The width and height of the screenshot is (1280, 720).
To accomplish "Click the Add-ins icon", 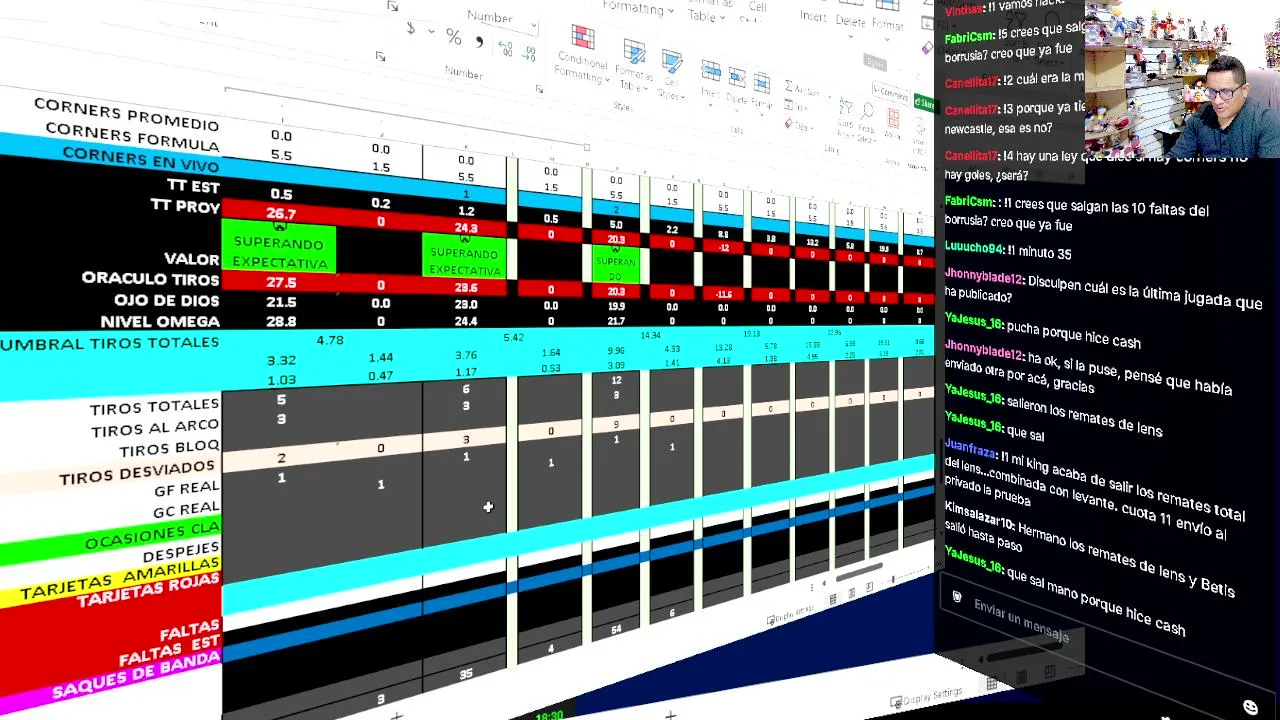I will pyautogui.click(x=894, y=118).
